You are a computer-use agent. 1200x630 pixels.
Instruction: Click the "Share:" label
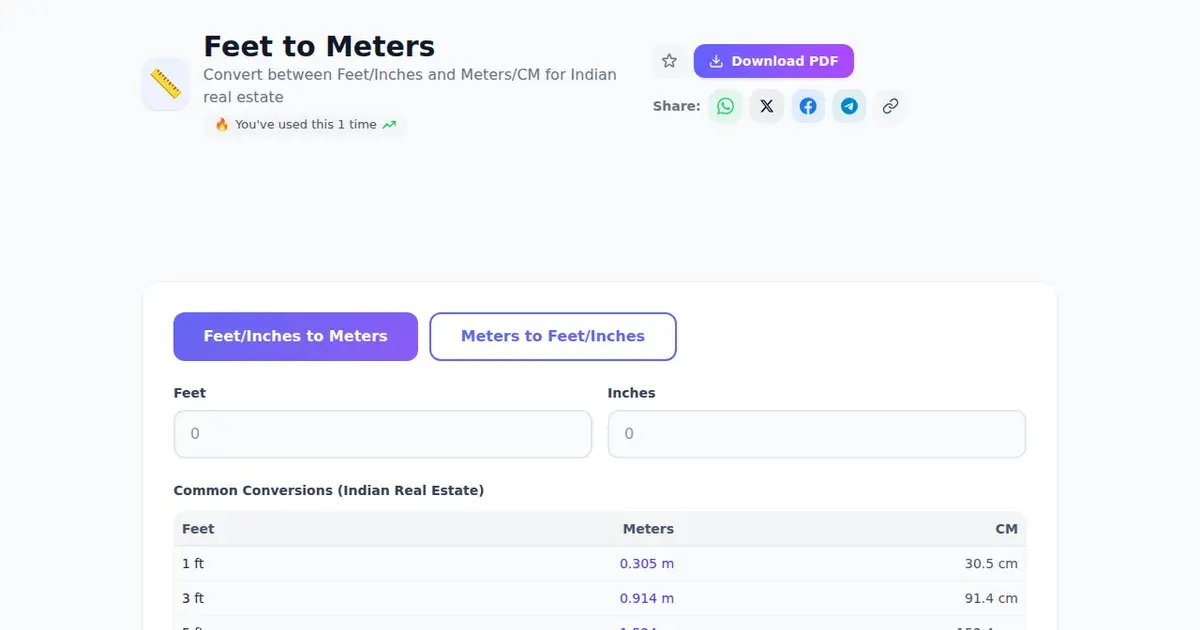(677, 106)
